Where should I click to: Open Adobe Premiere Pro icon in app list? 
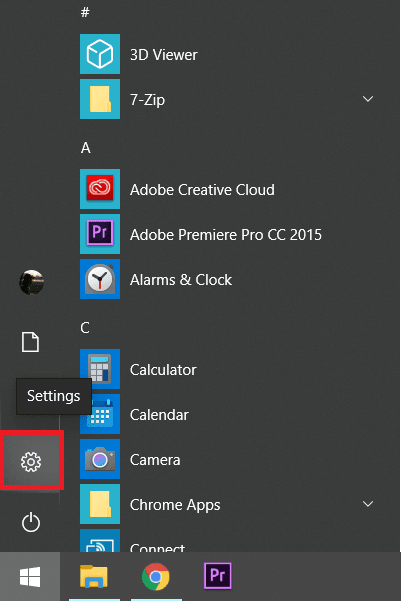click(x=100, y=234)
